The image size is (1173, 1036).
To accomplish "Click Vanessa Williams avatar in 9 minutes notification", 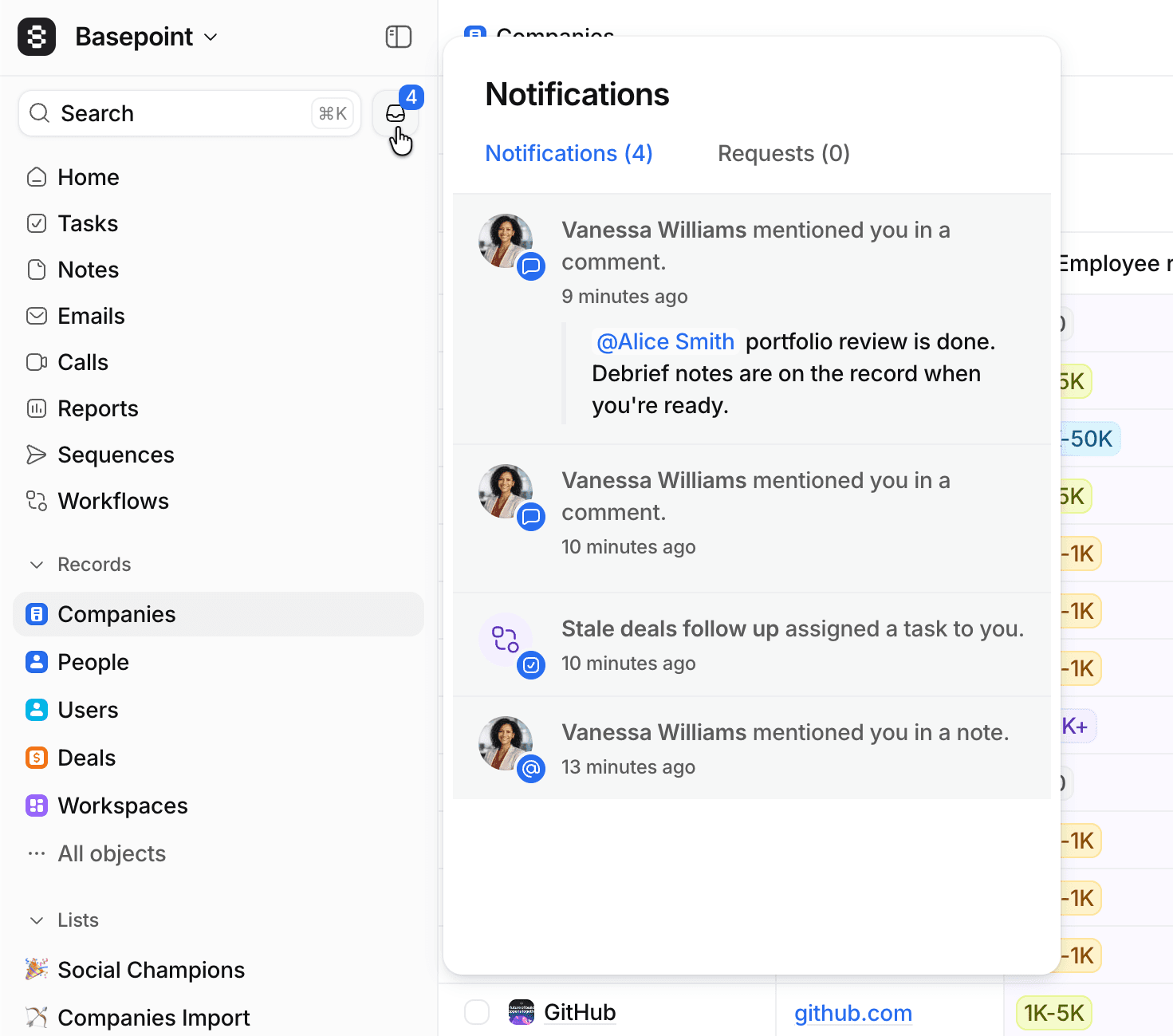I will [506, 241].
